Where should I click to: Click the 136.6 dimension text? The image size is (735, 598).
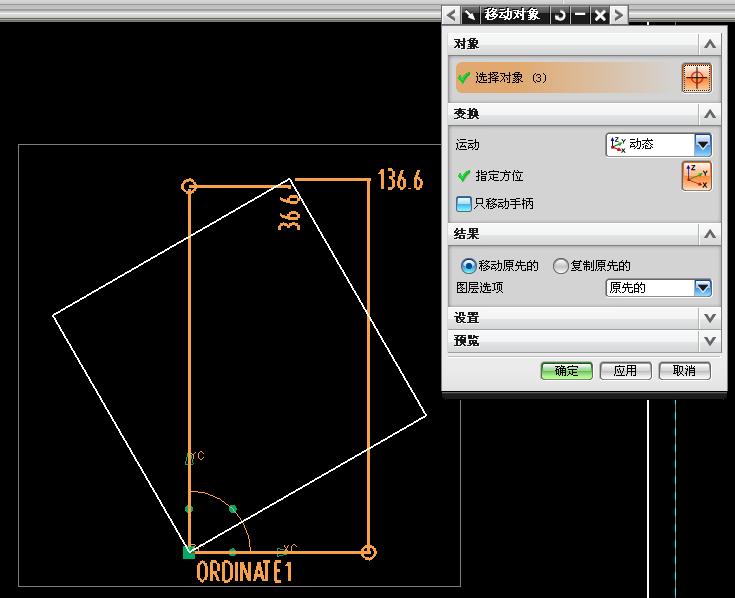point(400,180)
